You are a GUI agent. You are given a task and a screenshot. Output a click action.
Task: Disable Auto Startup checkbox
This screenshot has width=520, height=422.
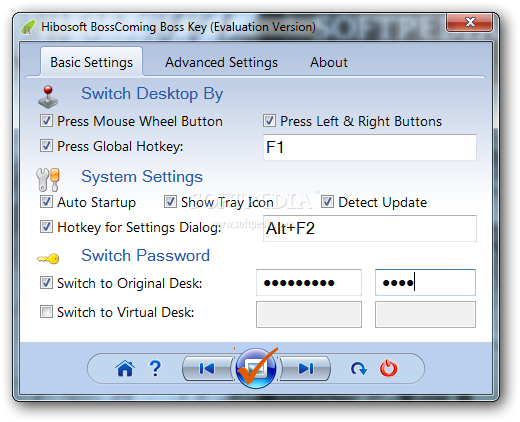(46, 202)
